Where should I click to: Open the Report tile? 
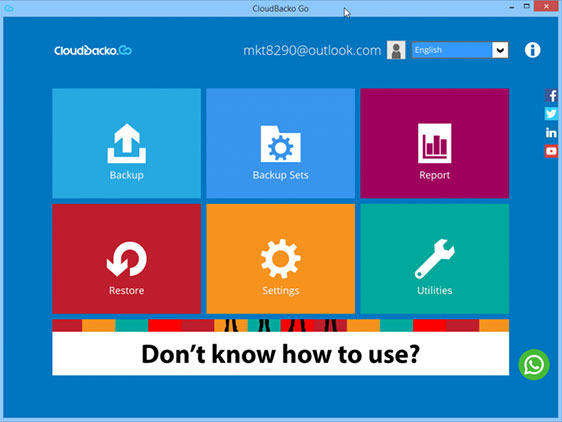point(434,143)
